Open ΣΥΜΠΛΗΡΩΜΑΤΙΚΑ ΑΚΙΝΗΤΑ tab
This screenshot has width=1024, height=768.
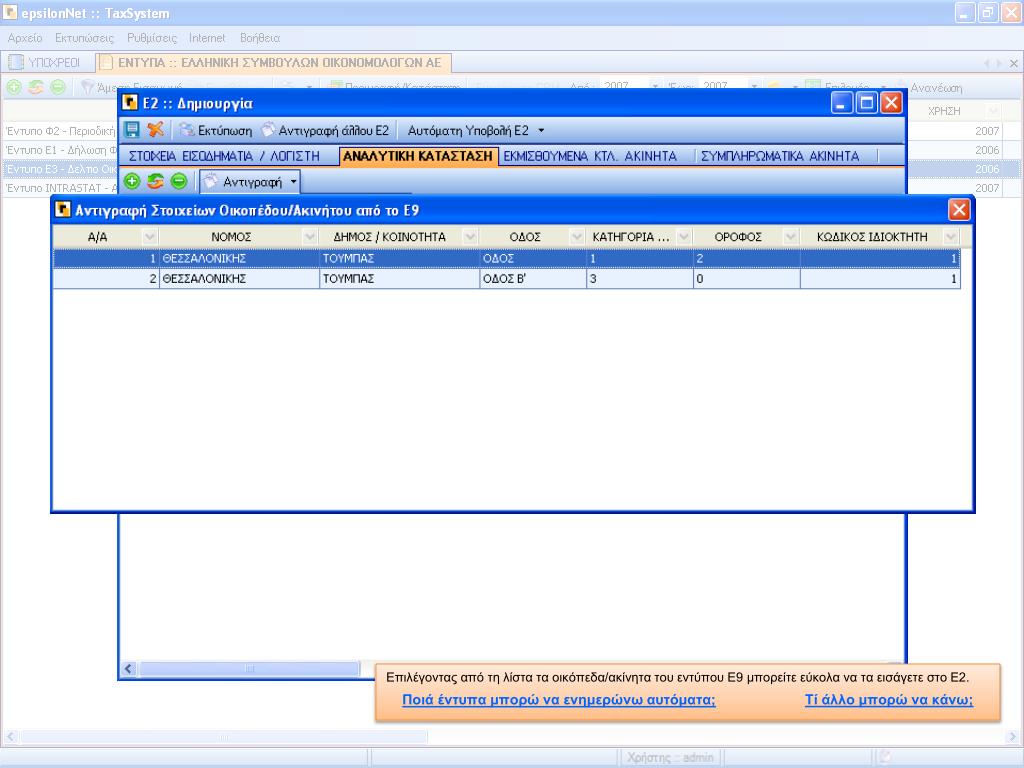pos(780,156)
